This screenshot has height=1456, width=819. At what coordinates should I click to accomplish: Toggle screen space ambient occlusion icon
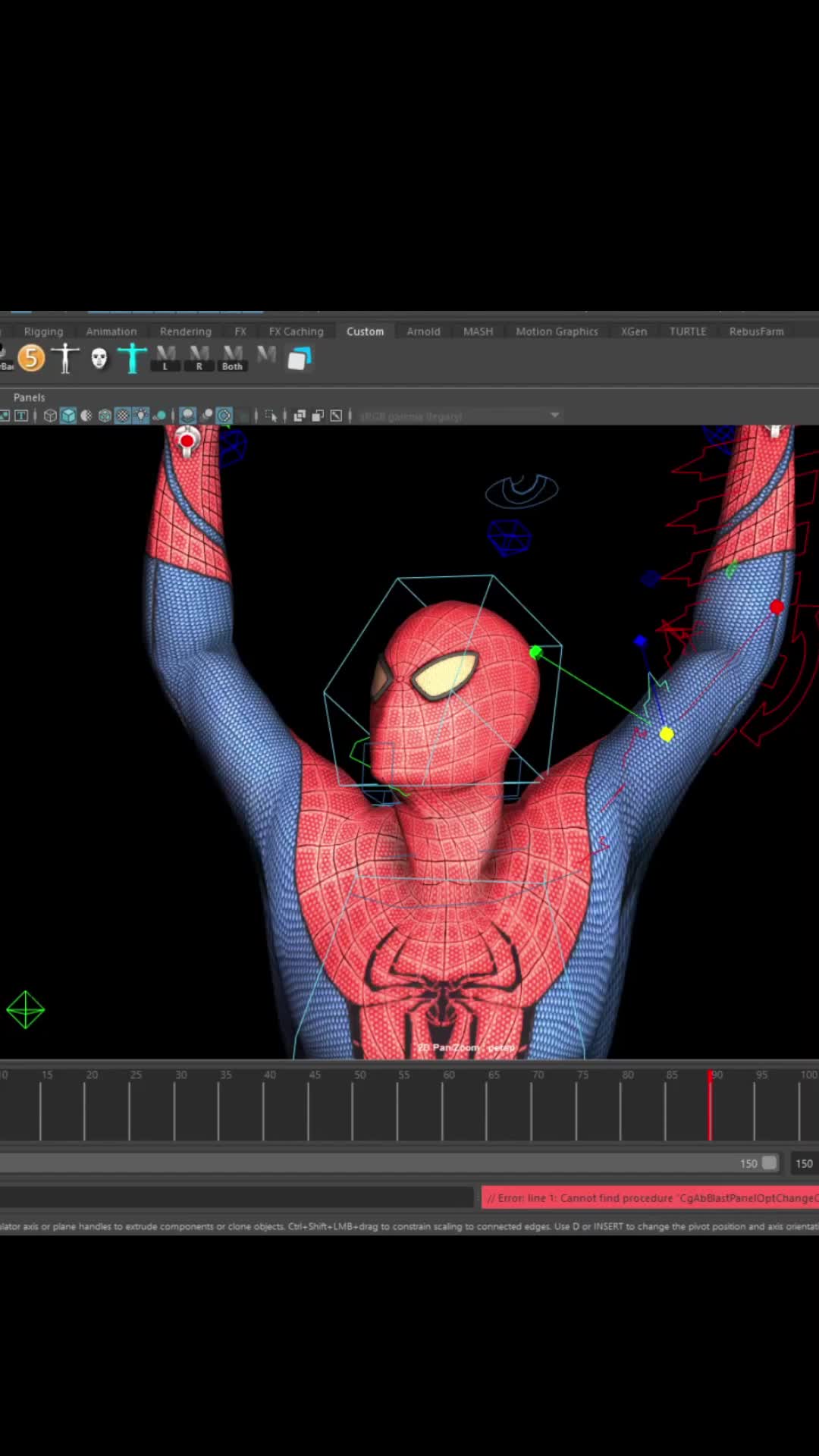pyautogui.click(x=187, y=416)
